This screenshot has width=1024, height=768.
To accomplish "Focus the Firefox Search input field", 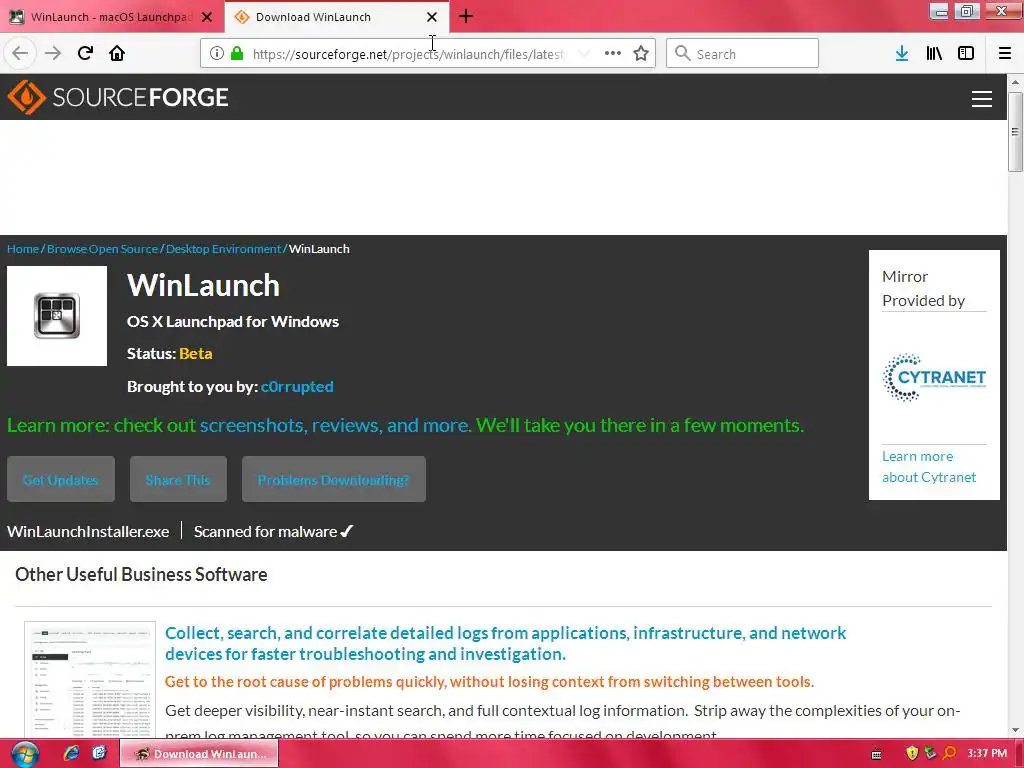I will pos(742,53).
